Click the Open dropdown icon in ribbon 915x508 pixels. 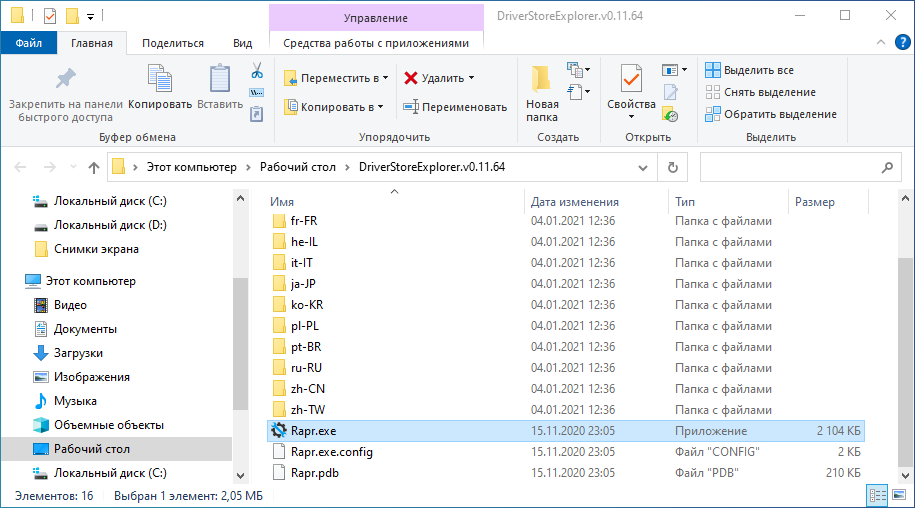pos(674,70)
